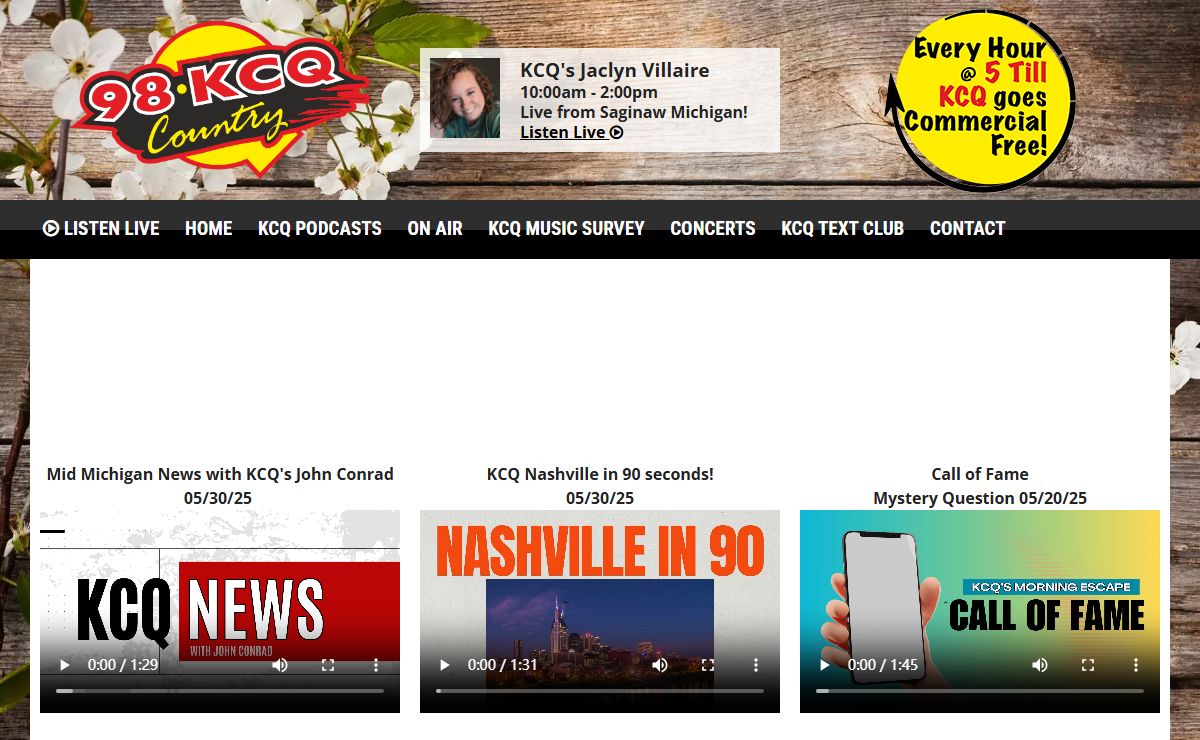Click the Mystery Question 05/20/25 text
Image resolution: width=1200 pixels, height=740 pixels.
(x=980, y=498)
